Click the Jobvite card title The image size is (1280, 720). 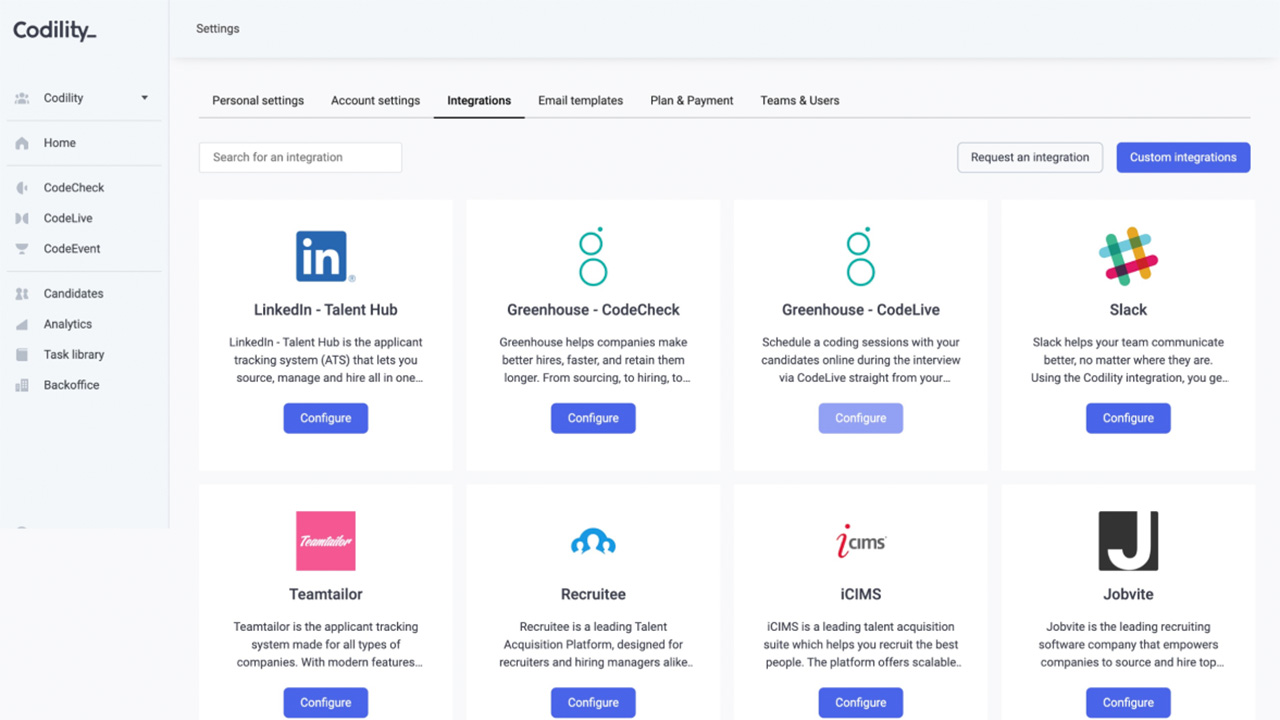tap(1128, 594)
